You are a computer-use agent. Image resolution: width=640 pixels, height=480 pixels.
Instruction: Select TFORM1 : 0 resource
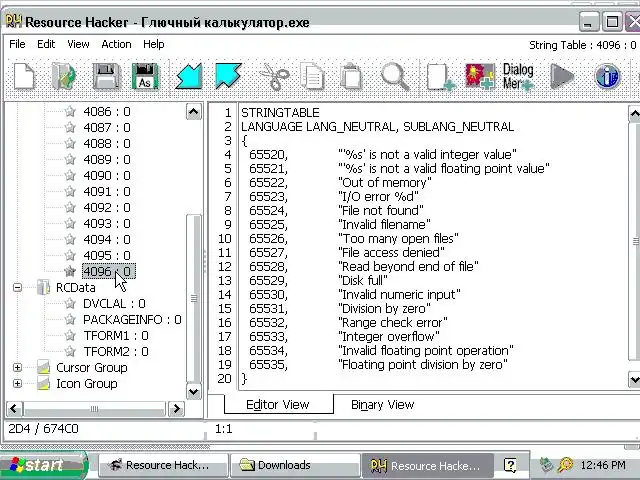[116, 336]
